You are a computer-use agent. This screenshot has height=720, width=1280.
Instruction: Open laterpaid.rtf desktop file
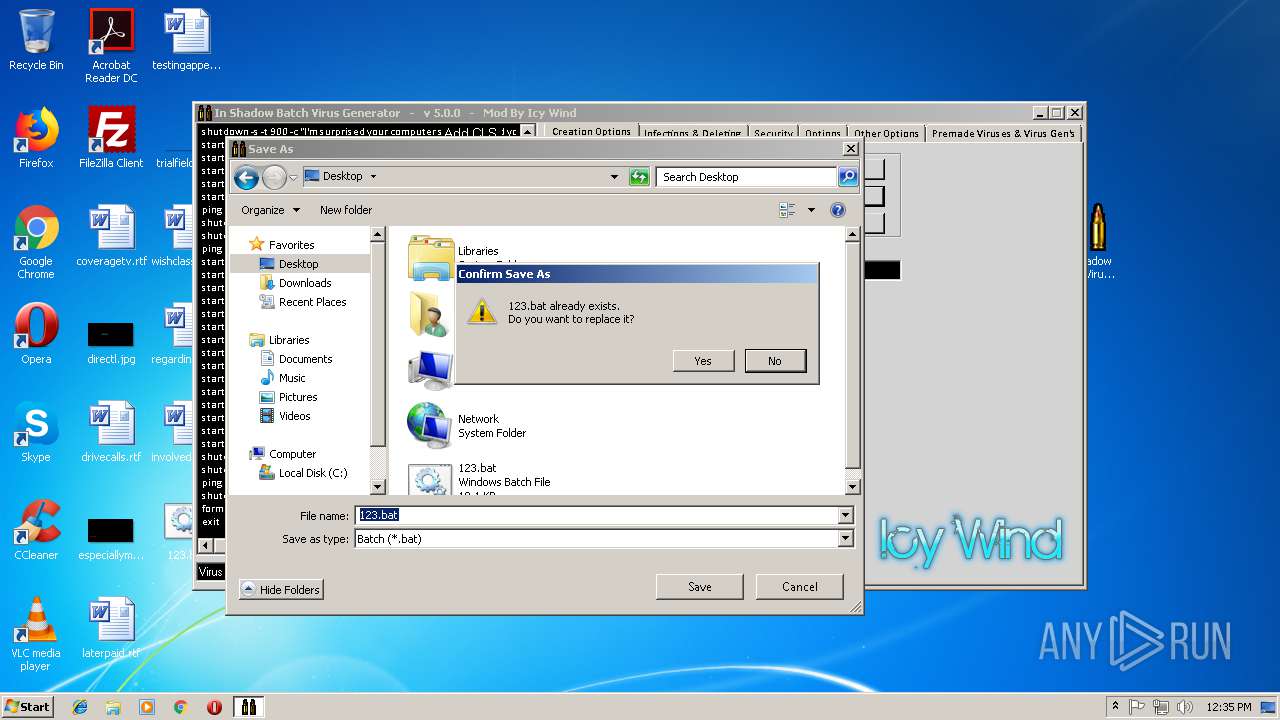pos(111,628)
